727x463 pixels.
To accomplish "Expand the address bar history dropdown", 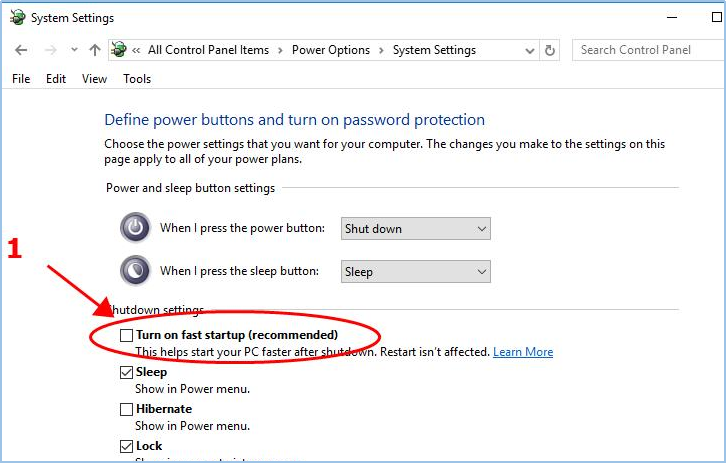I will (x=528, y=50).
